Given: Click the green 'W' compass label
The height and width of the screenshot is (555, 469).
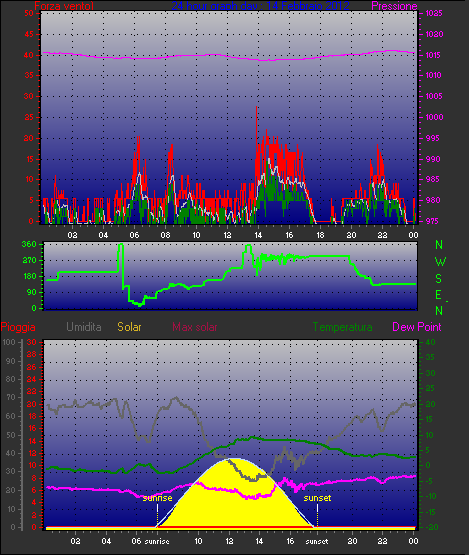Looking at the screenshot, I should [440, 262].
